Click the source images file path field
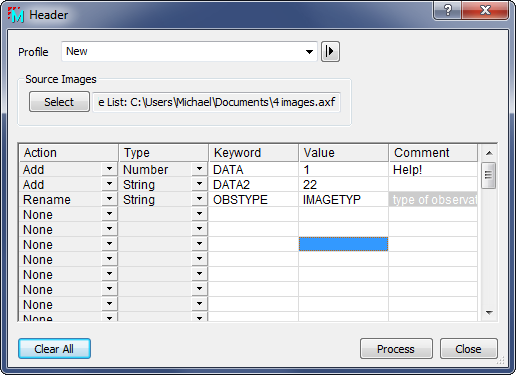This screenshot has height=375, width=516. 216,102
